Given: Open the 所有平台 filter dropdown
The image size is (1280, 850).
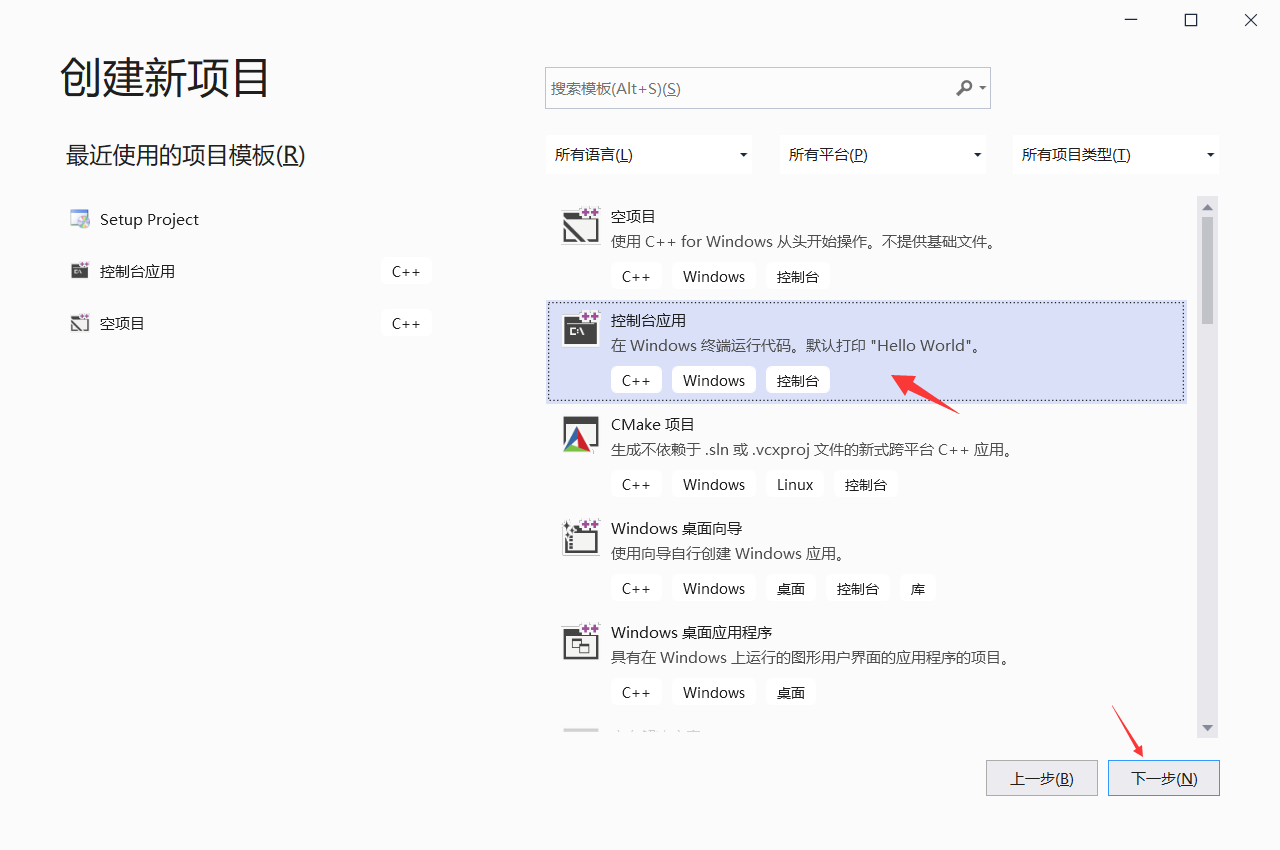Looking at the screenshot, I should (x=883, y=154).
